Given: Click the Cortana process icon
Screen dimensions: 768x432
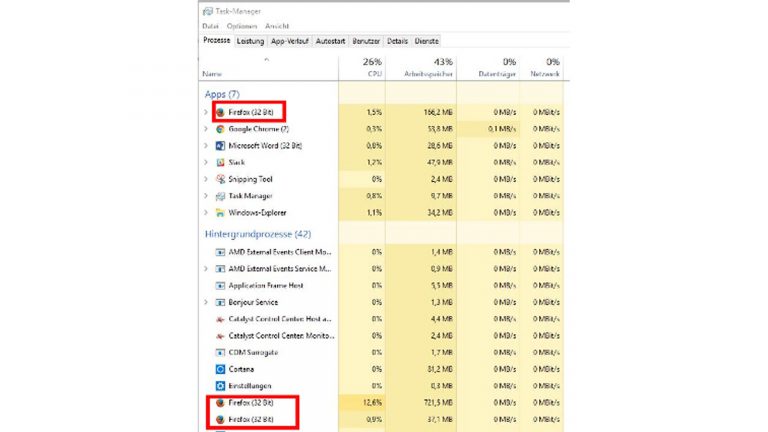Looking at the screenshot, I should tap(220, 368).
